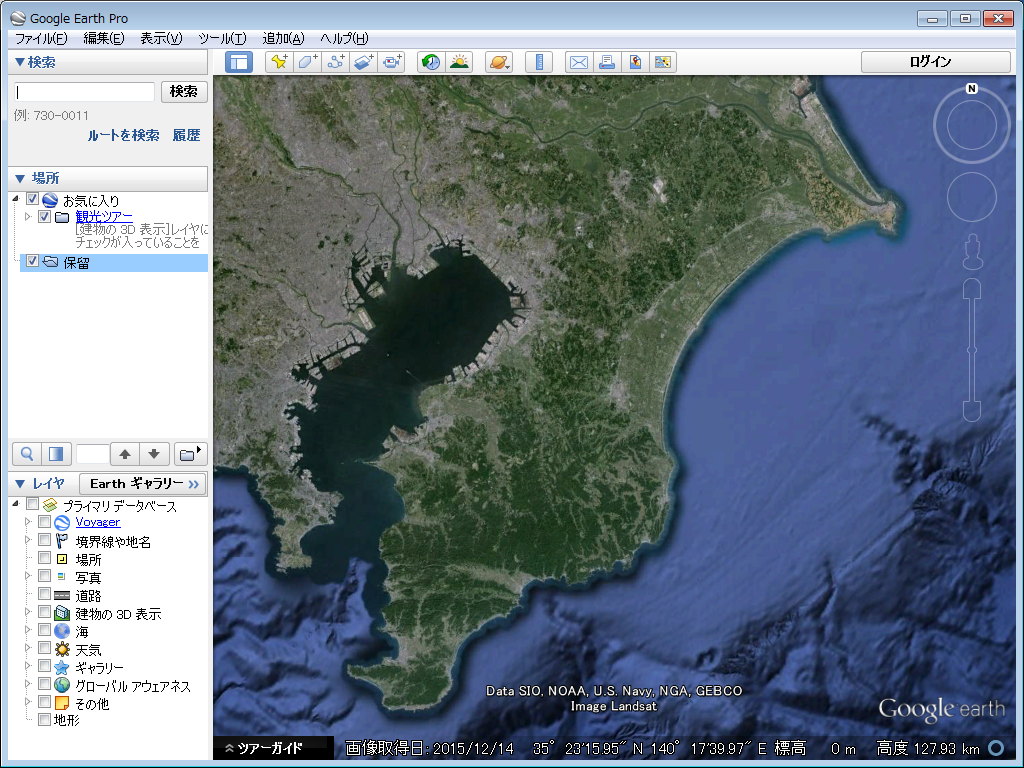Click the opacity field in Places toolbar
1024x768 pixels.
tap(92, 454)
